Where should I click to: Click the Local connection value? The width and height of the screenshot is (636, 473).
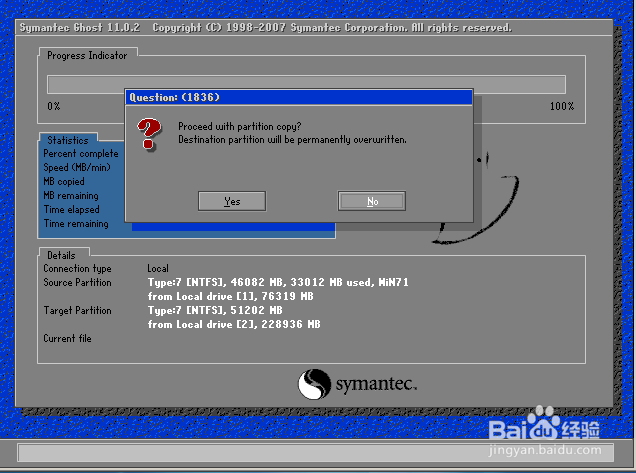[x=158, y=269]
